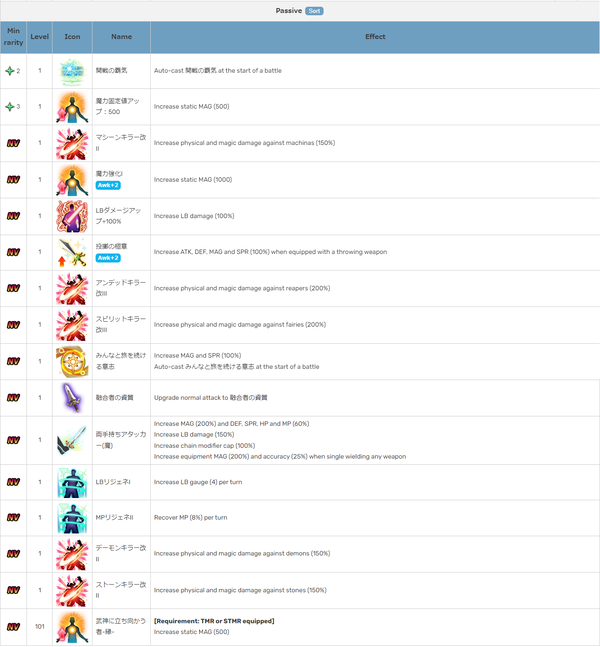Click the 2-star rarity icon in first row
This screenshot has width=600, height=647.
coord(9,71)
